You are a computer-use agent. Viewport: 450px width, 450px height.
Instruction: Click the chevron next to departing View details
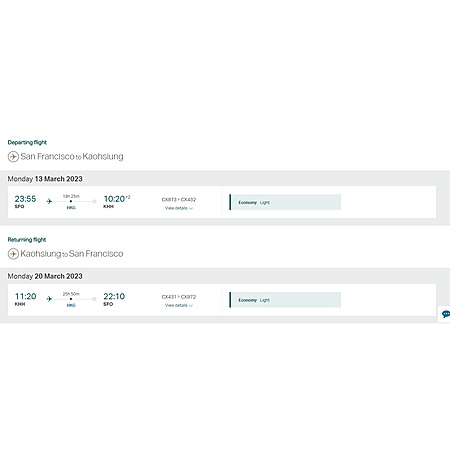[x=191, y=208]
